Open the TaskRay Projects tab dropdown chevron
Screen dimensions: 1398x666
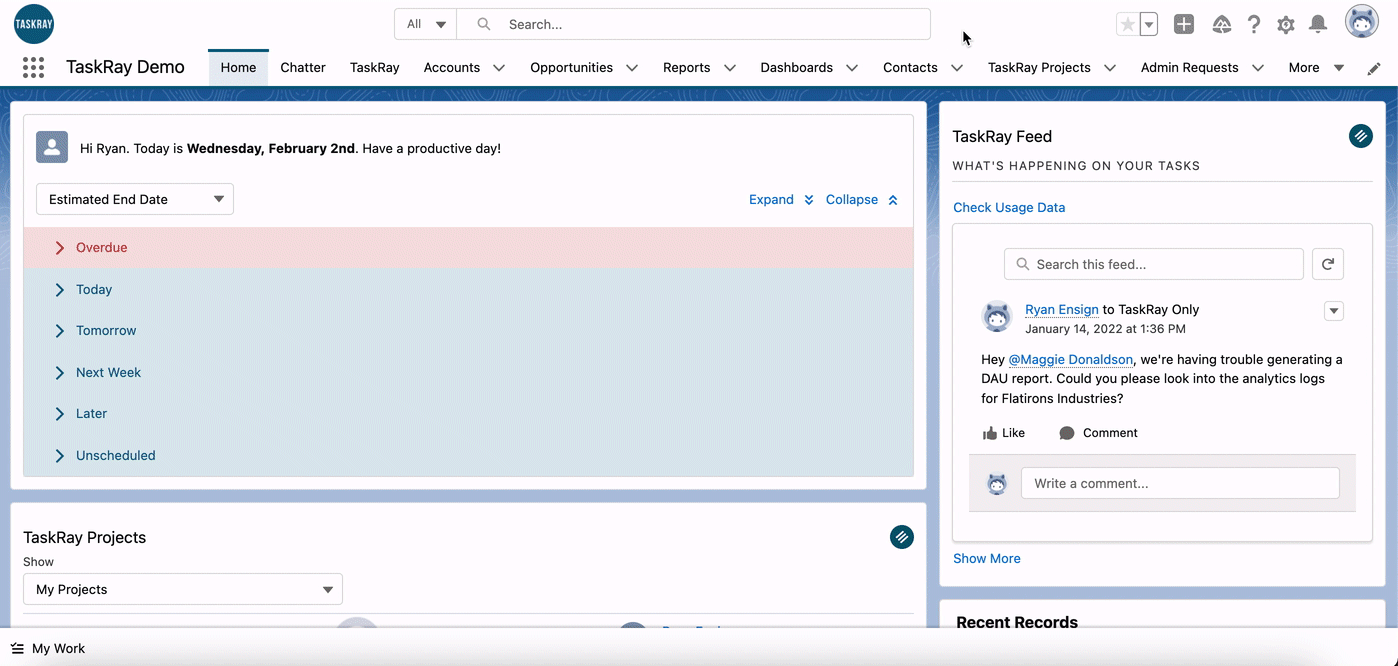[1110, 68]
